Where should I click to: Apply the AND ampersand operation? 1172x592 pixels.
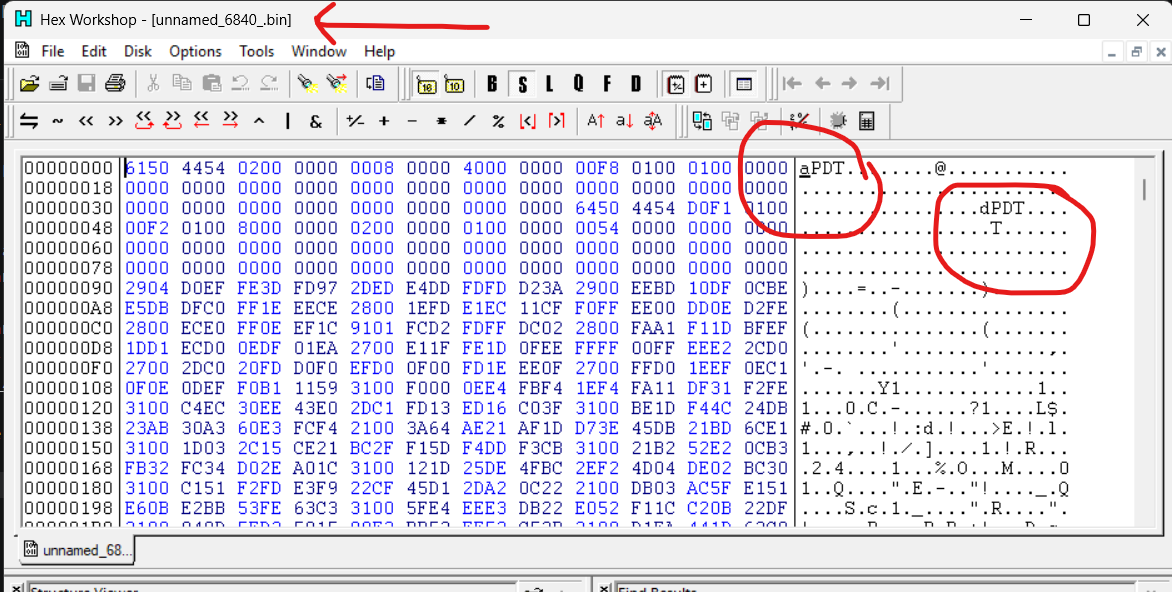click(x=316, y=120)
